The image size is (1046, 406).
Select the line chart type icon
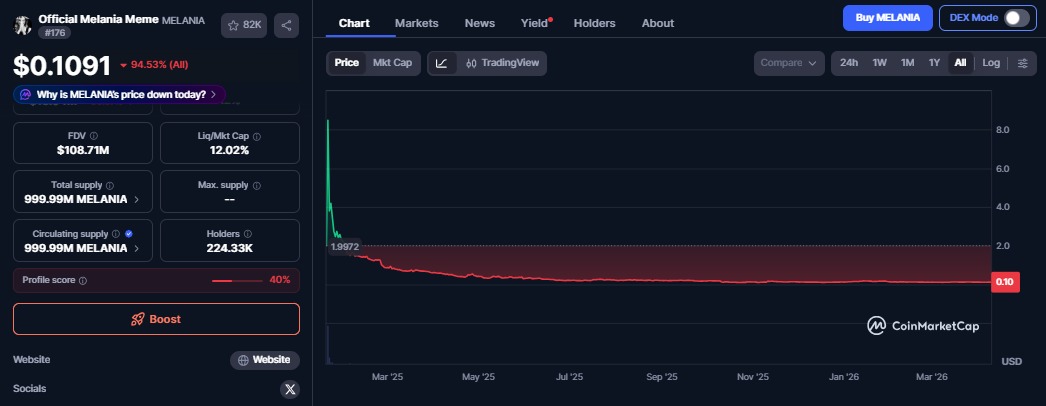click(442, 63)
